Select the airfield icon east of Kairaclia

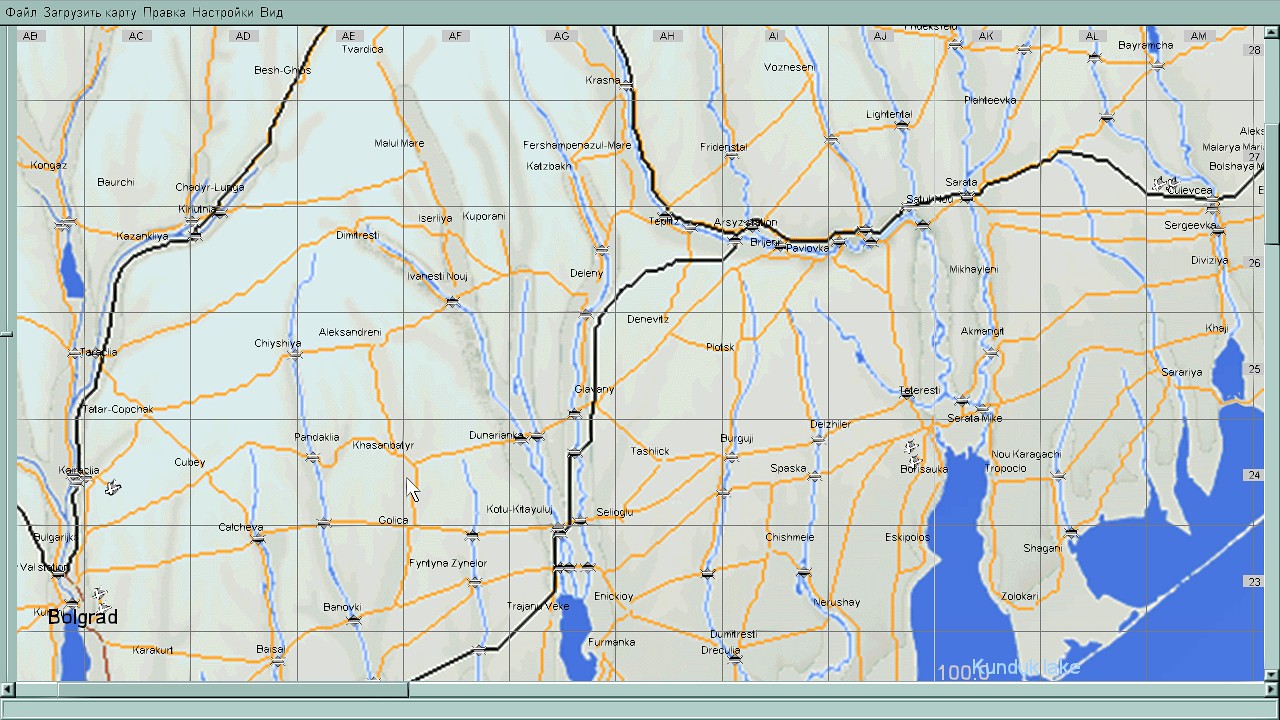tap(113, 487)
